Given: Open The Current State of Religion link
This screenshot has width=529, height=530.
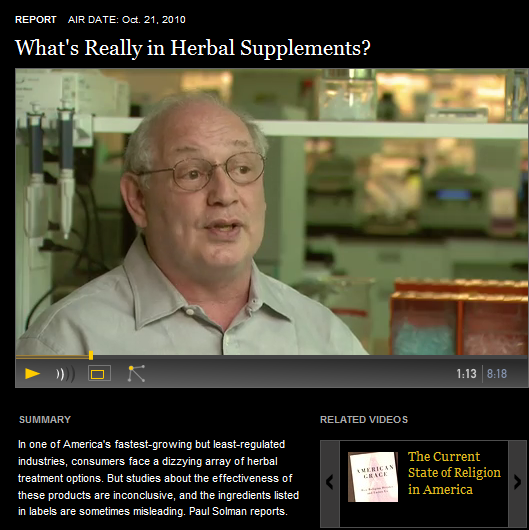Looking at the screenshot, I should [454, 473].
